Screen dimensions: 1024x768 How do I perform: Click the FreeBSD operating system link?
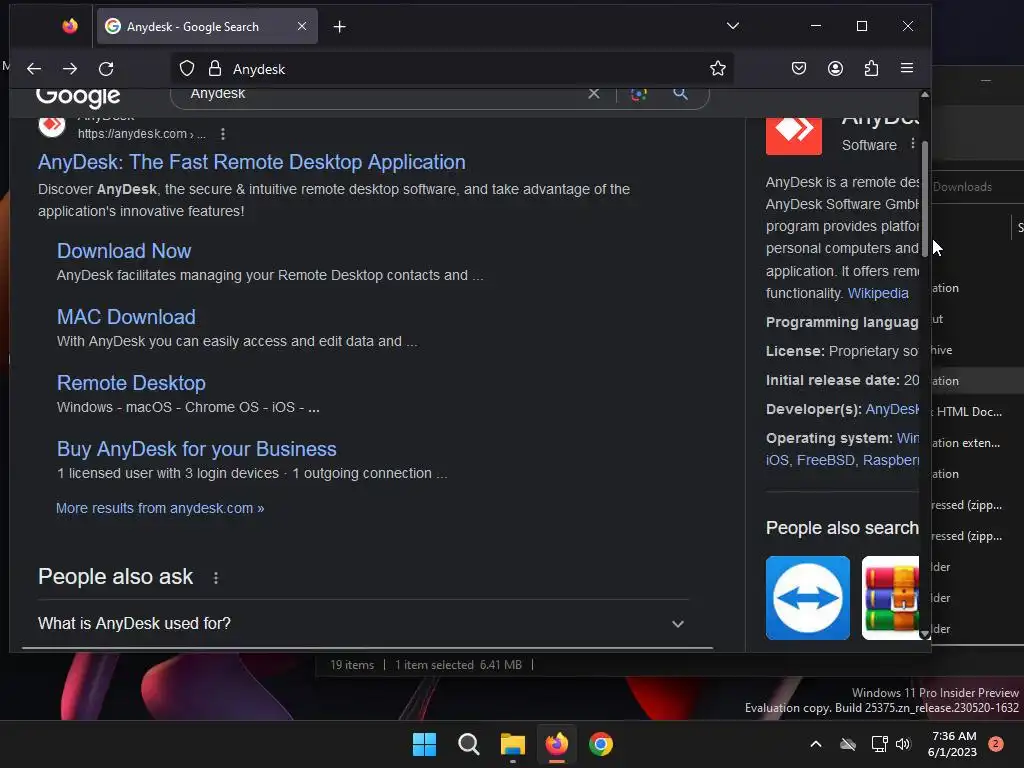point(825,460)
